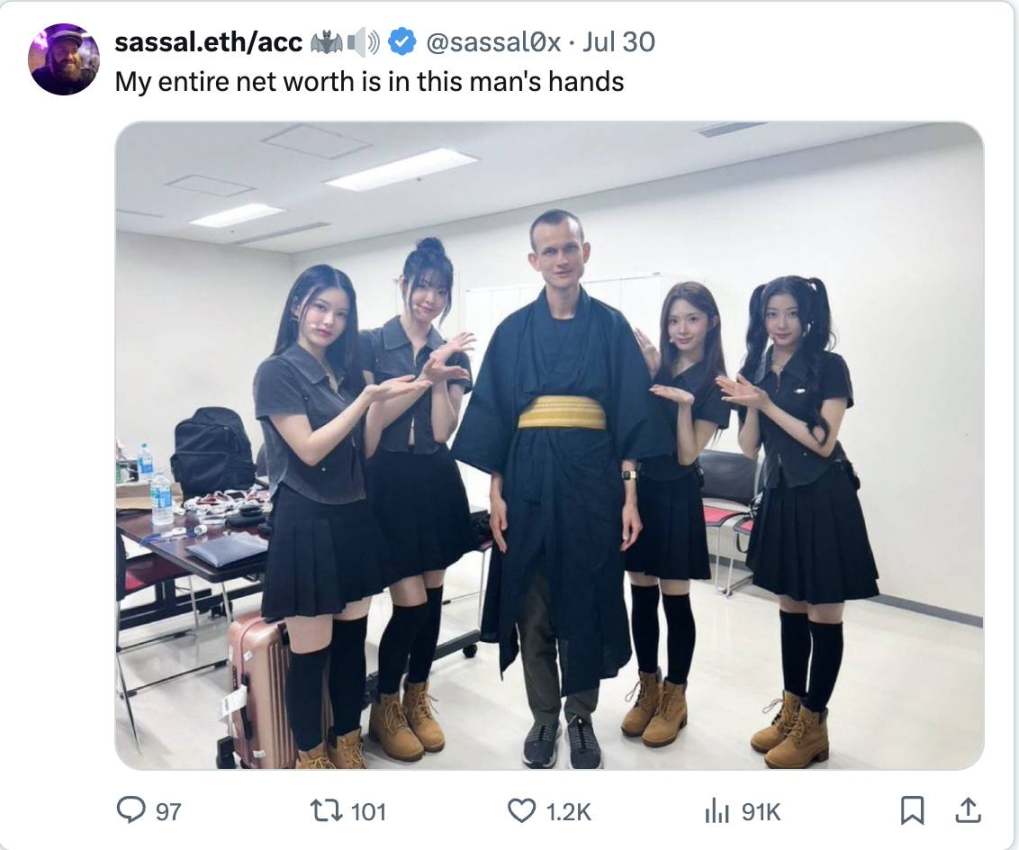Click the 101 reposts count
1019x850 pixels.
pyautogui.click(x=368, y=812)
